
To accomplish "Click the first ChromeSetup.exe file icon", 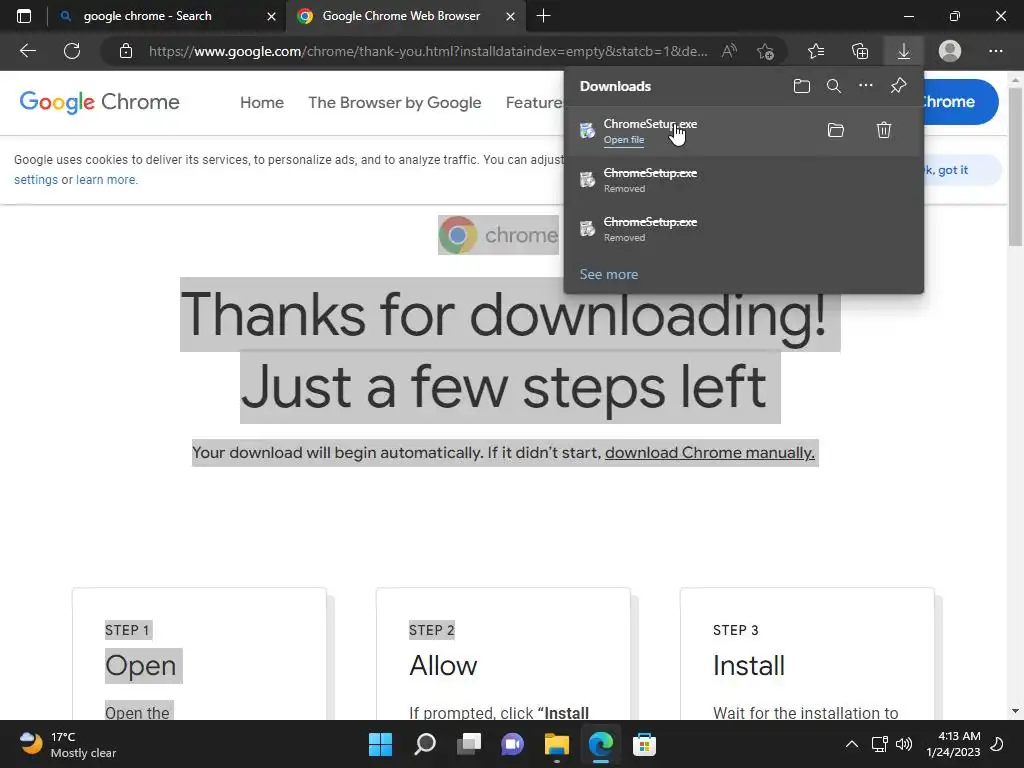I will click(x=587, y=131).
